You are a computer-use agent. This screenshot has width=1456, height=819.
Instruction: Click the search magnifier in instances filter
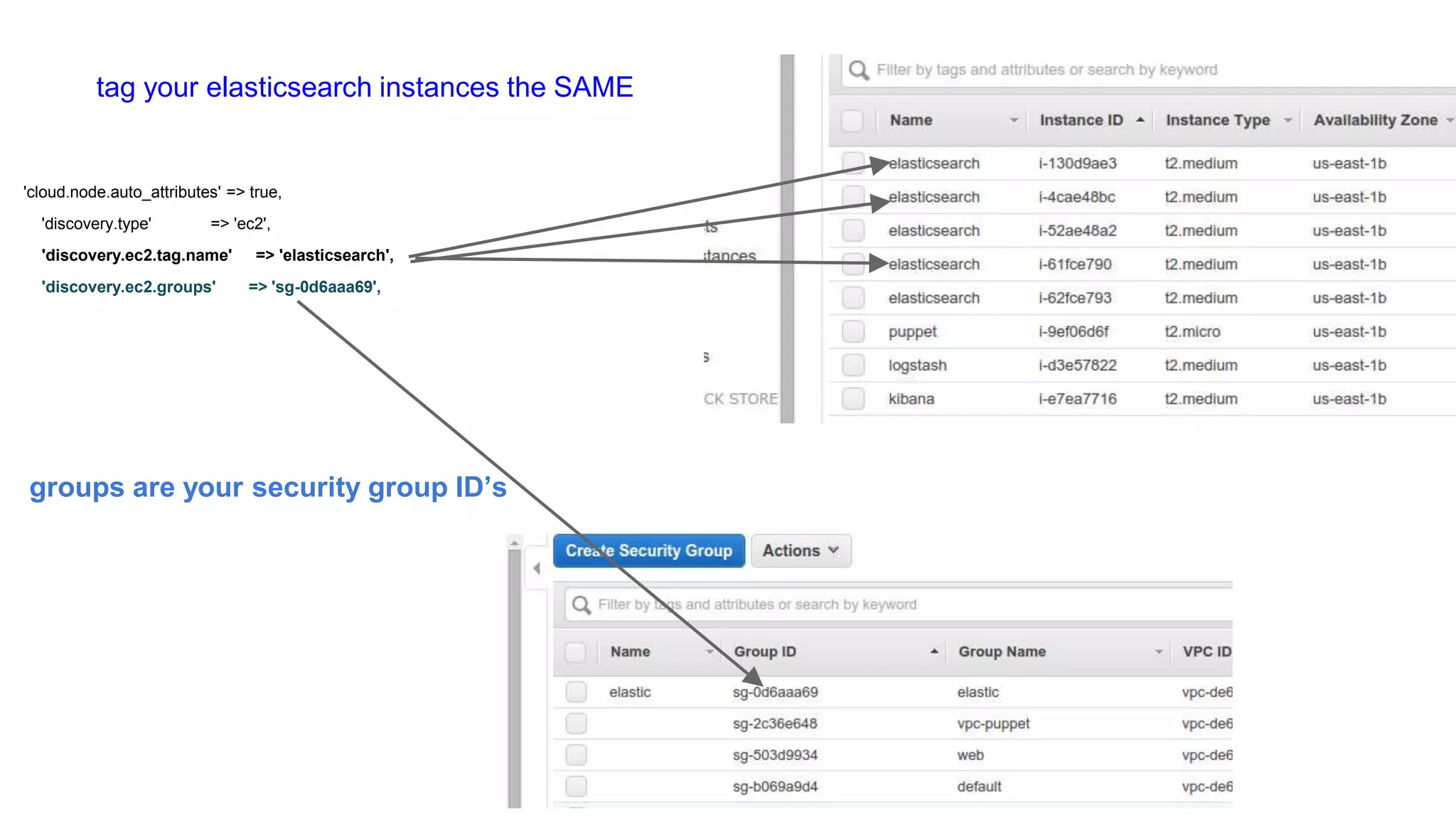click(859, 70)
